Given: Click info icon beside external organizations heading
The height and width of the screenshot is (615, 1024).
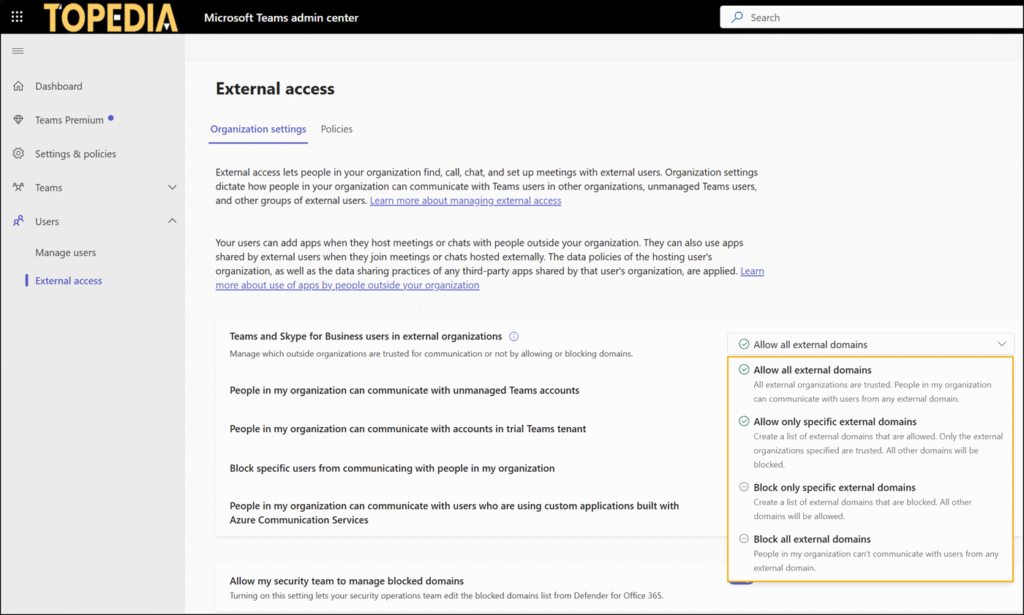Looking at the screenshot, I should click(514, 337).
